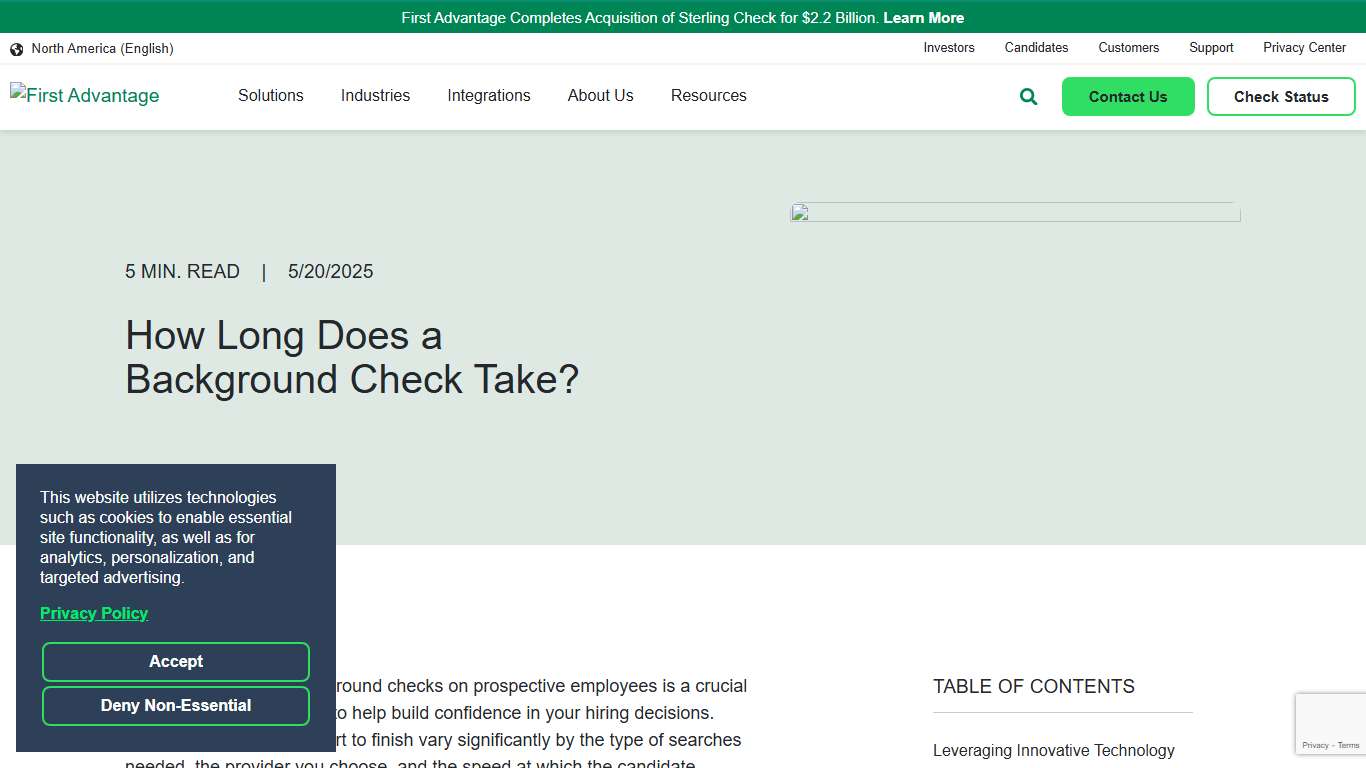Expand the Solutions menu
Viewport: 1366px width, 768px height.
pyautogui.click(x=270, y=96)
